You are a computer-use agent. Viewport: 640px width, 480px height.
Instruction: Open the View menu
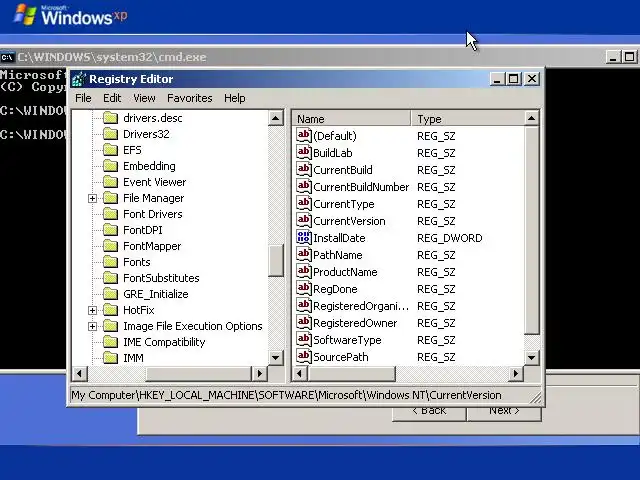tap(144, 98)
